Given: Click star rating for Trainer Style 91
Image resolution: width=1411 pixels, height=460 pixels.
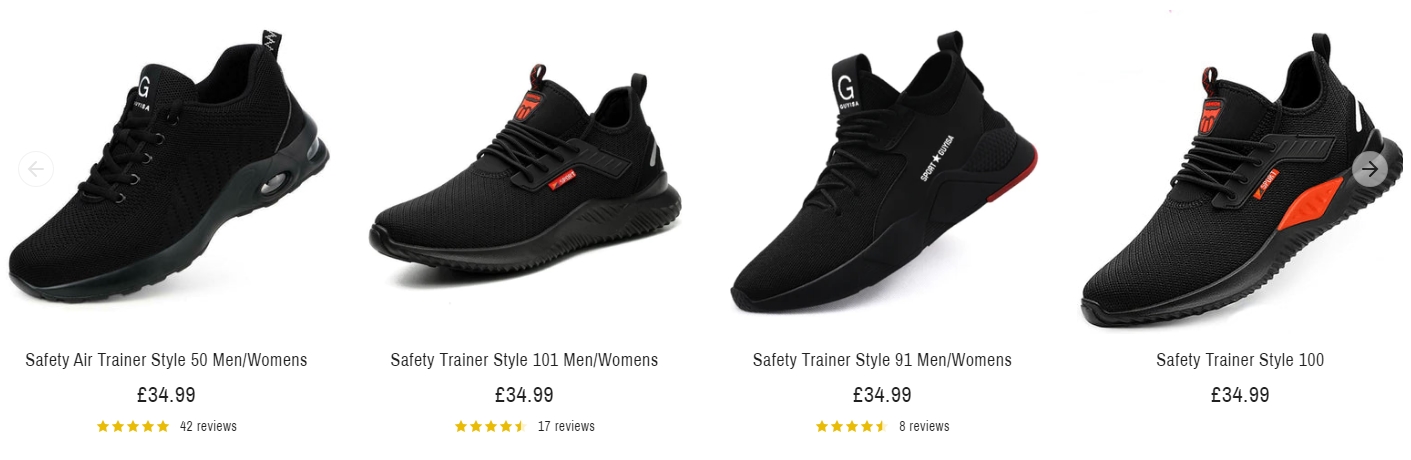Looking at the screenshot, I should coord(851,426).
